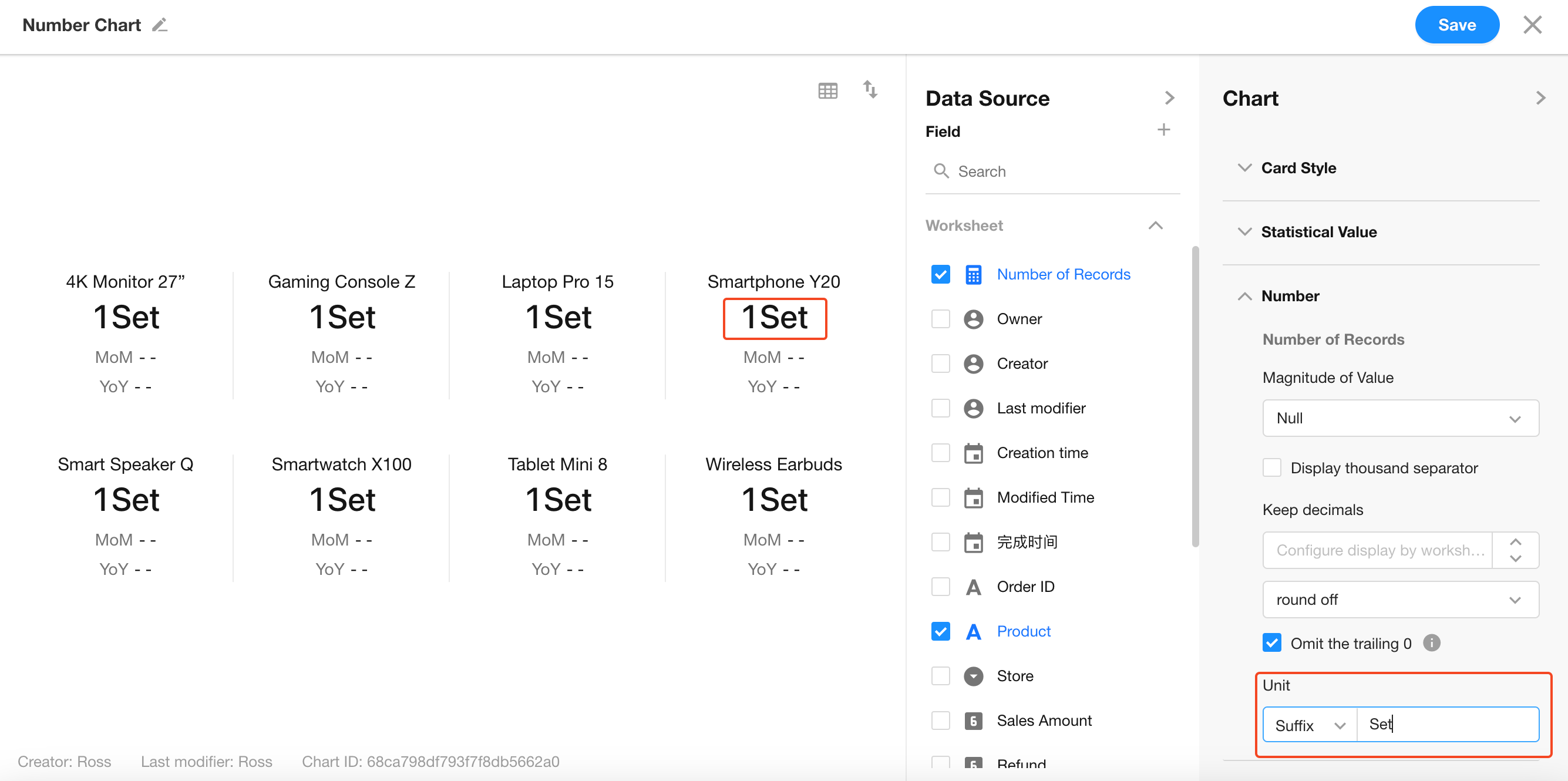
Task: Collapse the Data Source panel arrow
Action: point(1169,98)
